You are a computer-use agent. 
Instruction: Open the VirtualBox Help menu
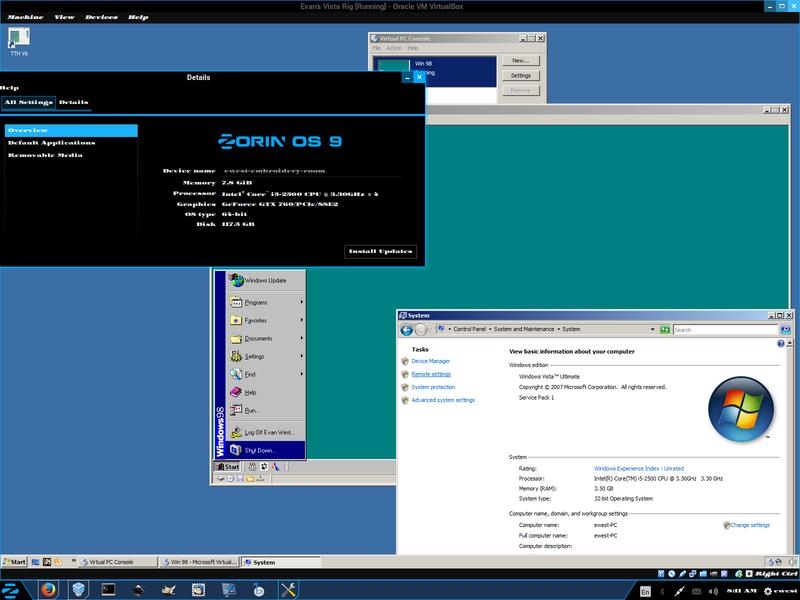pos(138,17)
